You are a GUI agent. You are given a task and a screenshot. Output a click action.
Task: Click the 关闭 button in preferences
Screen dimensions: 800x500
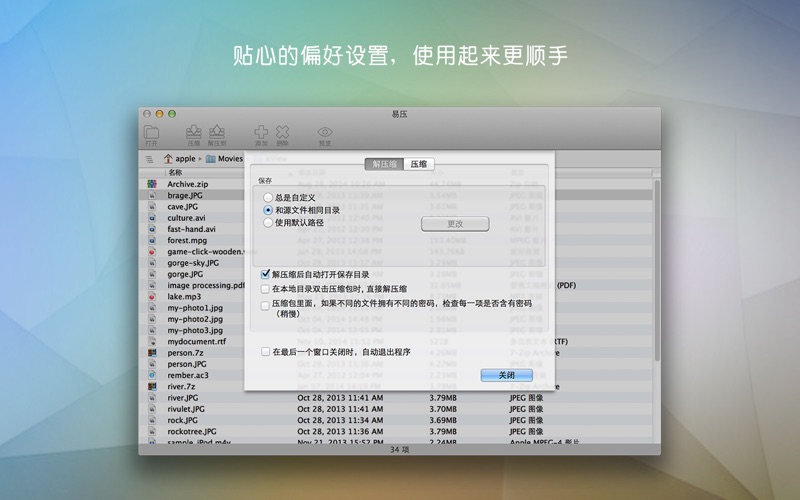pos(506,375)
